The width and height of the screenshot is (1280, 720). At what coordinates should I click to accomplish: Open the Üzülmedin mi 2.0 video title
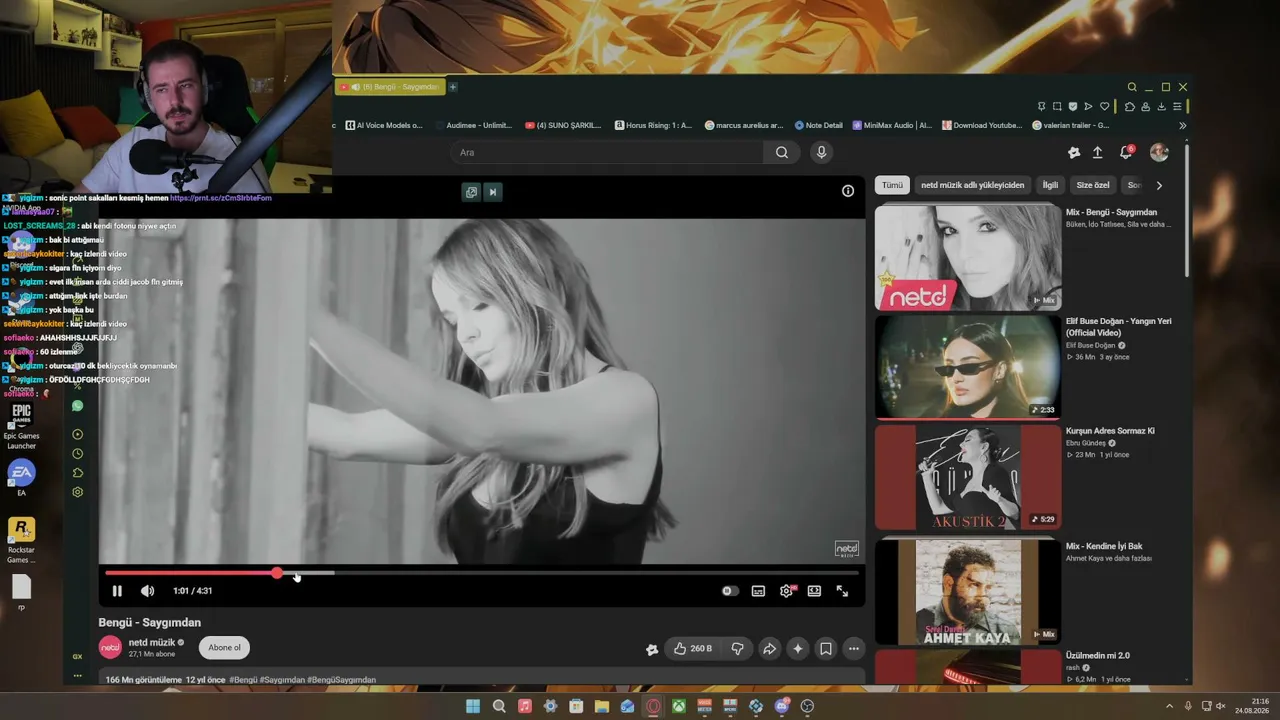[x=1098, y=655]
